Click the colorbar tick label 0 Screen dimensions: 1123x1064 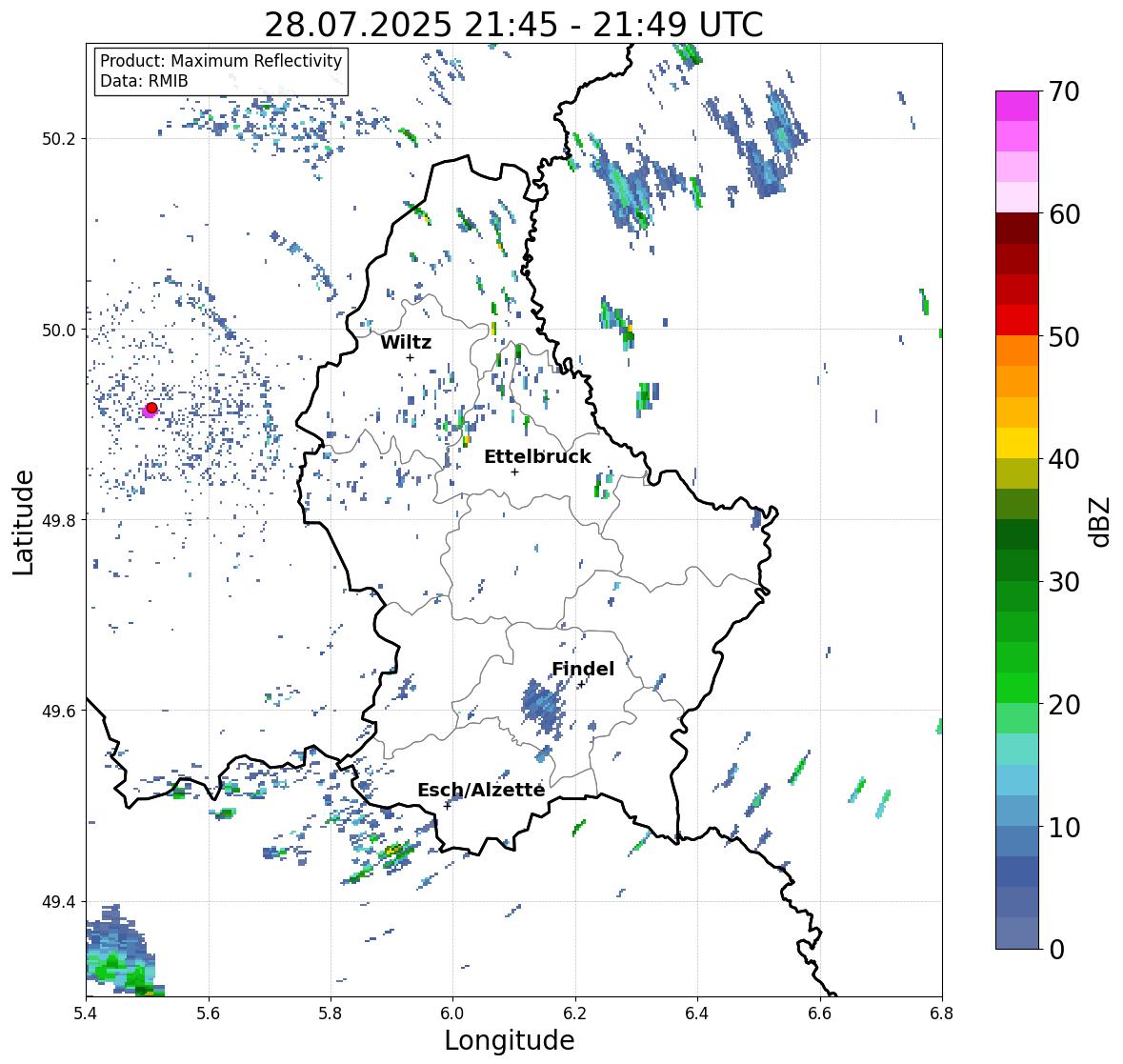[1056, 950]
